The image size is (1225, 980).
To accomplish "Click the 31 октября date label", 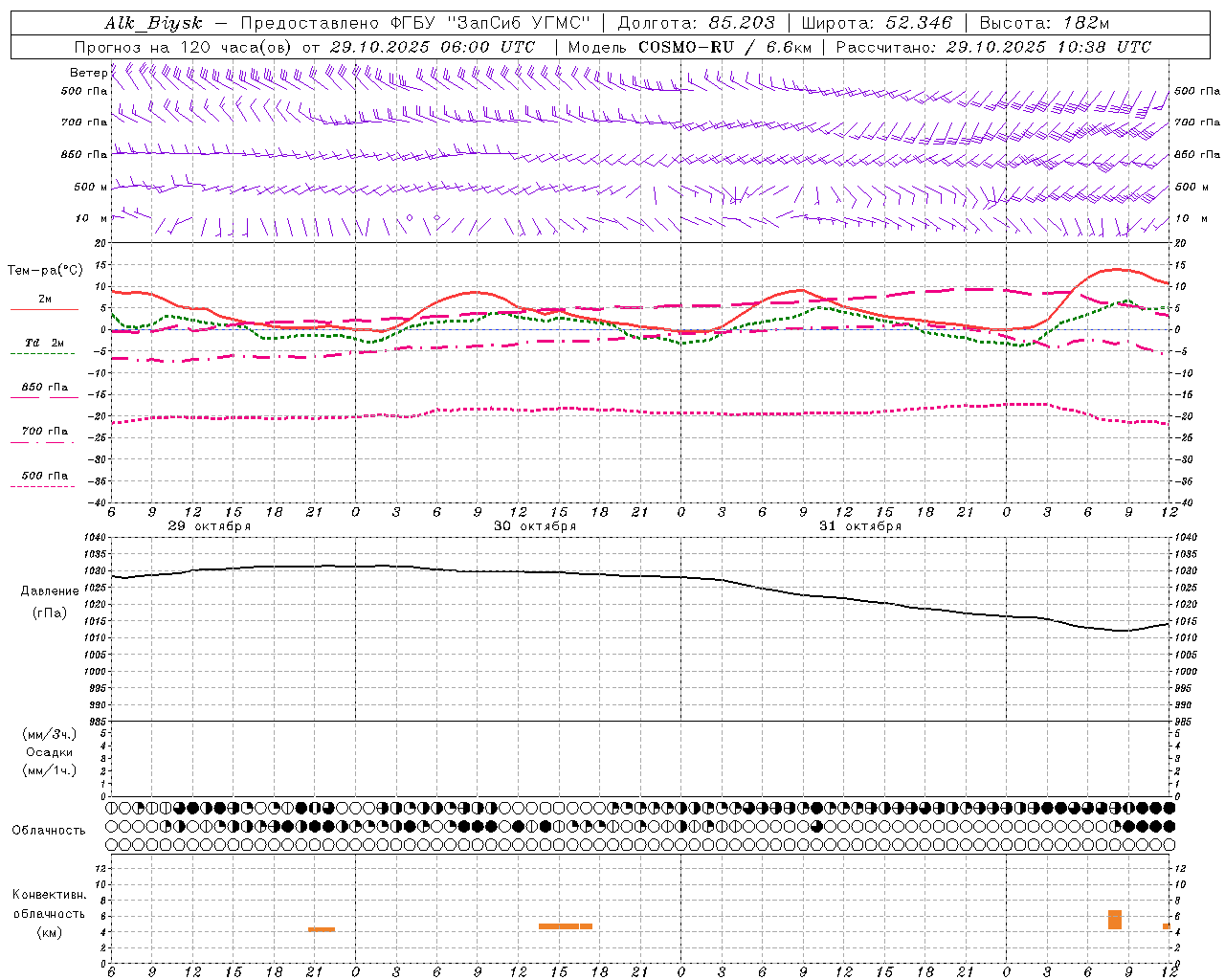I will click(860, 526).
